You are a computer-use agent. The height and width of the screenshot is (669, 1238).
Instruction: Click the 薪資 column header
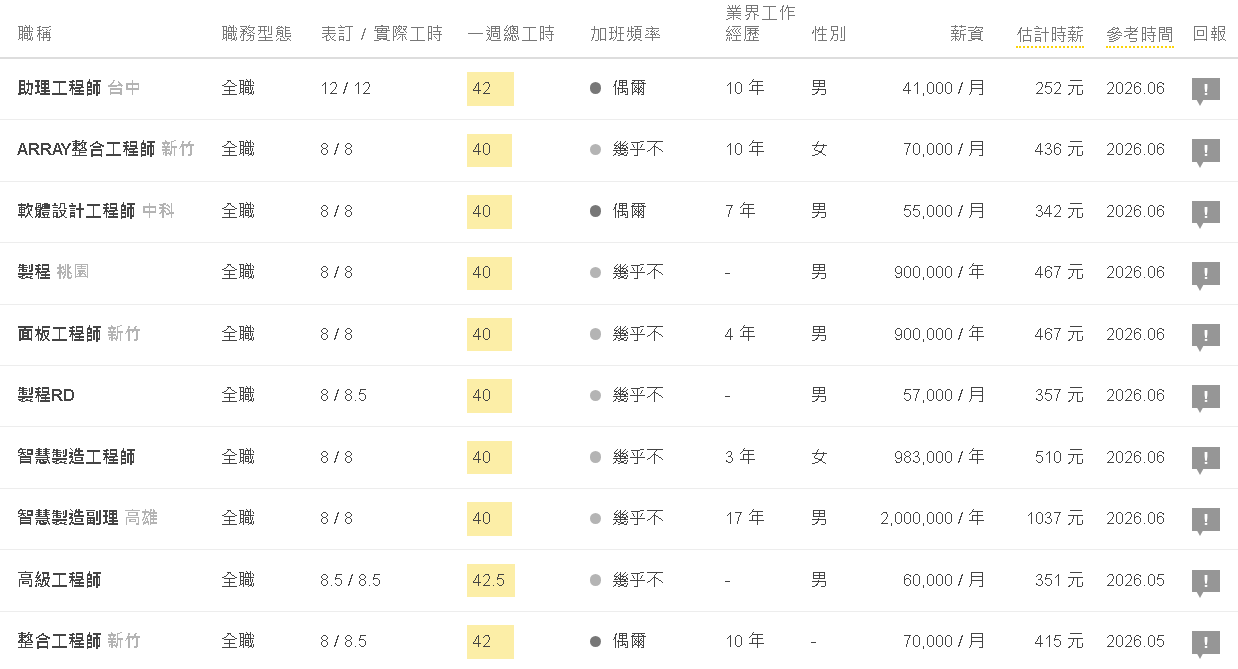tap(967, 34)
